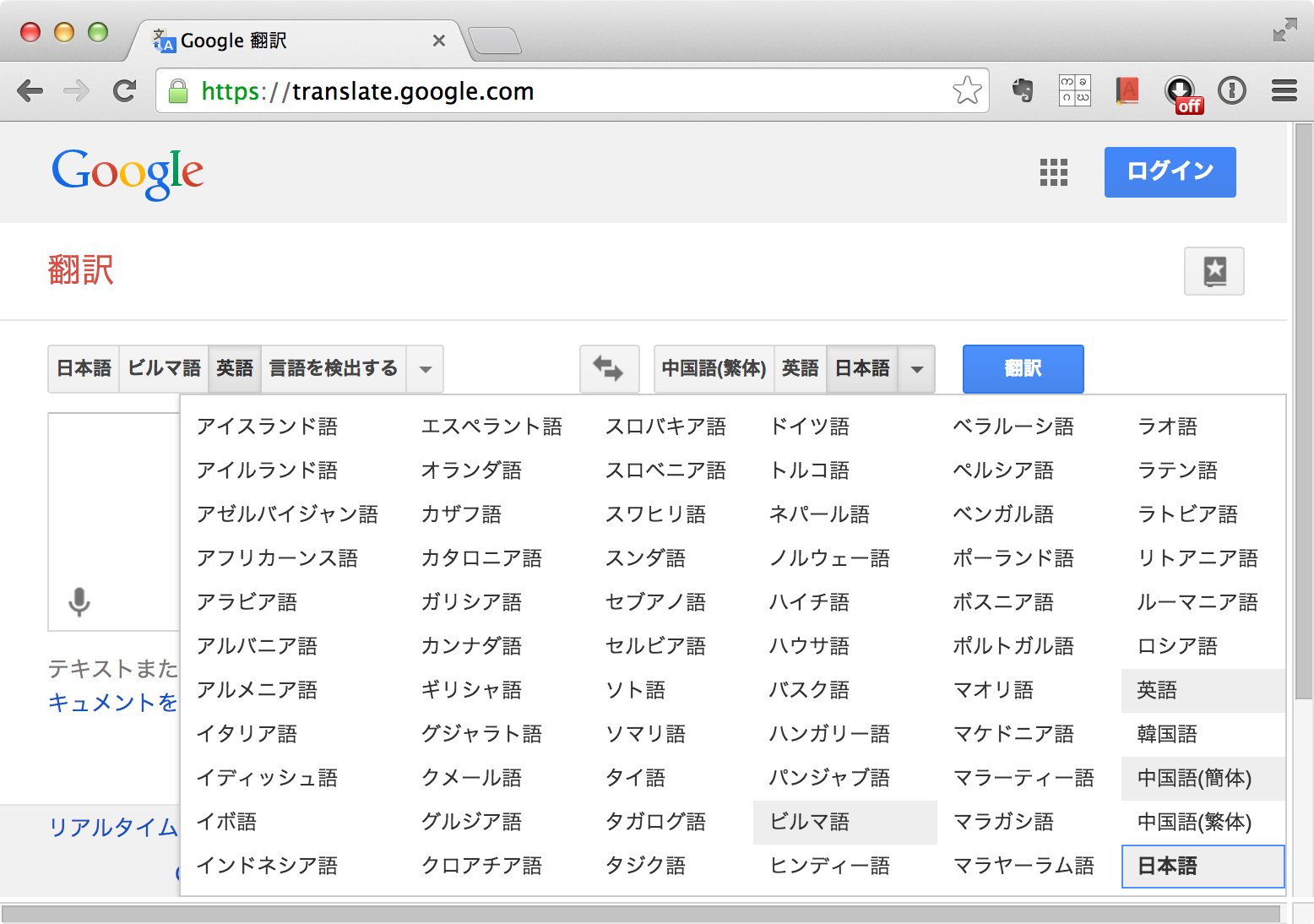Click the source text input box
Viewport: 1314px width, 924px height.
[x=114, y=522]
